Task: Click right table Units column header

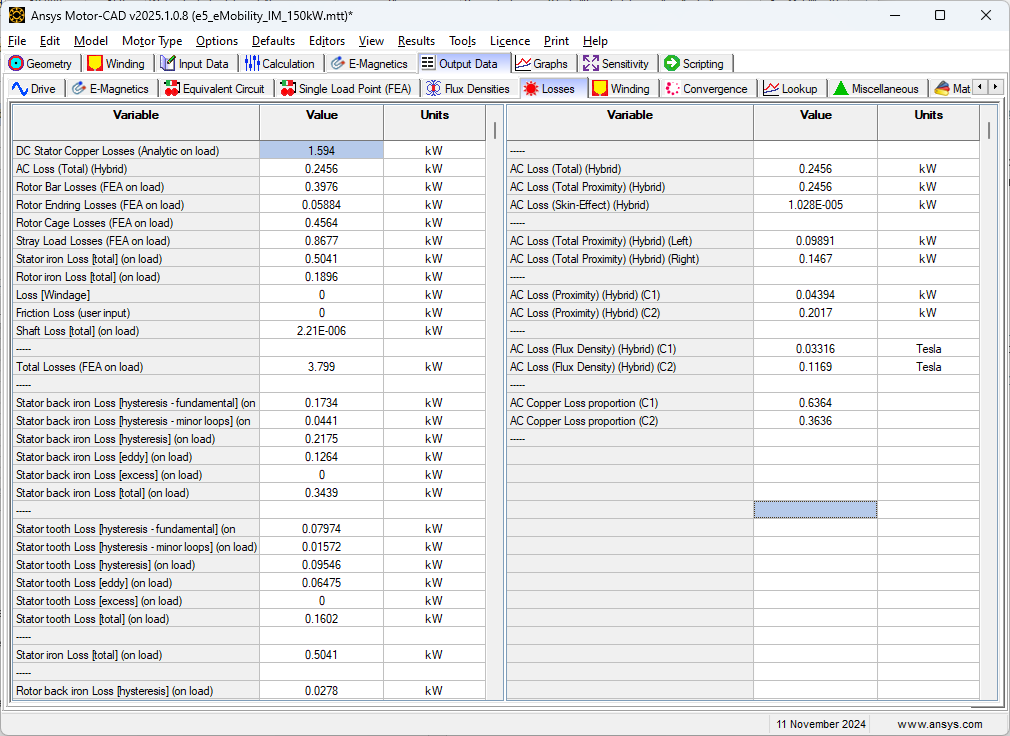Action: point(928,122)
